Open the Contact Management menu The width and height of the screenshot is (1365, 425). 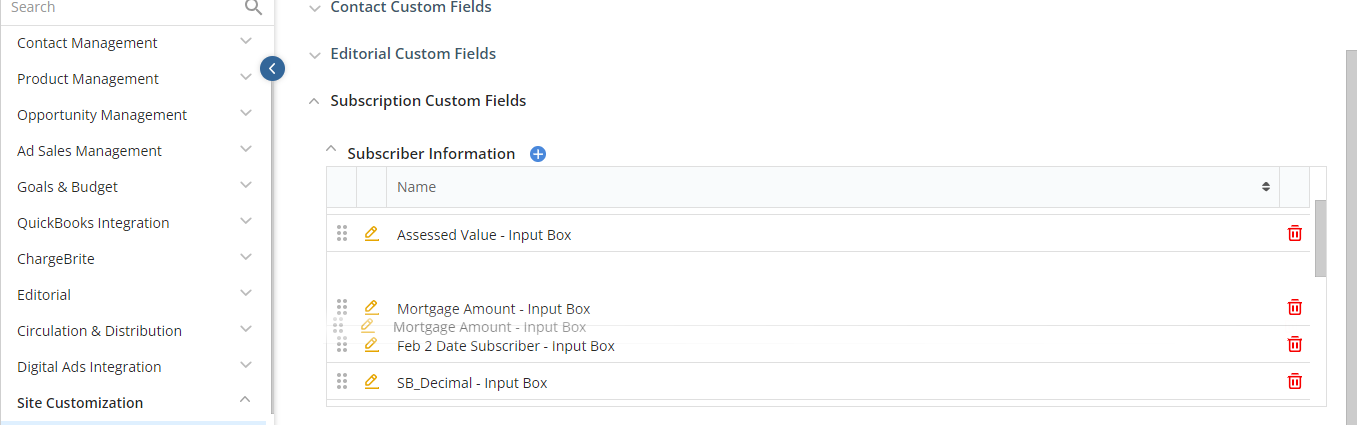tap(135, 43)
